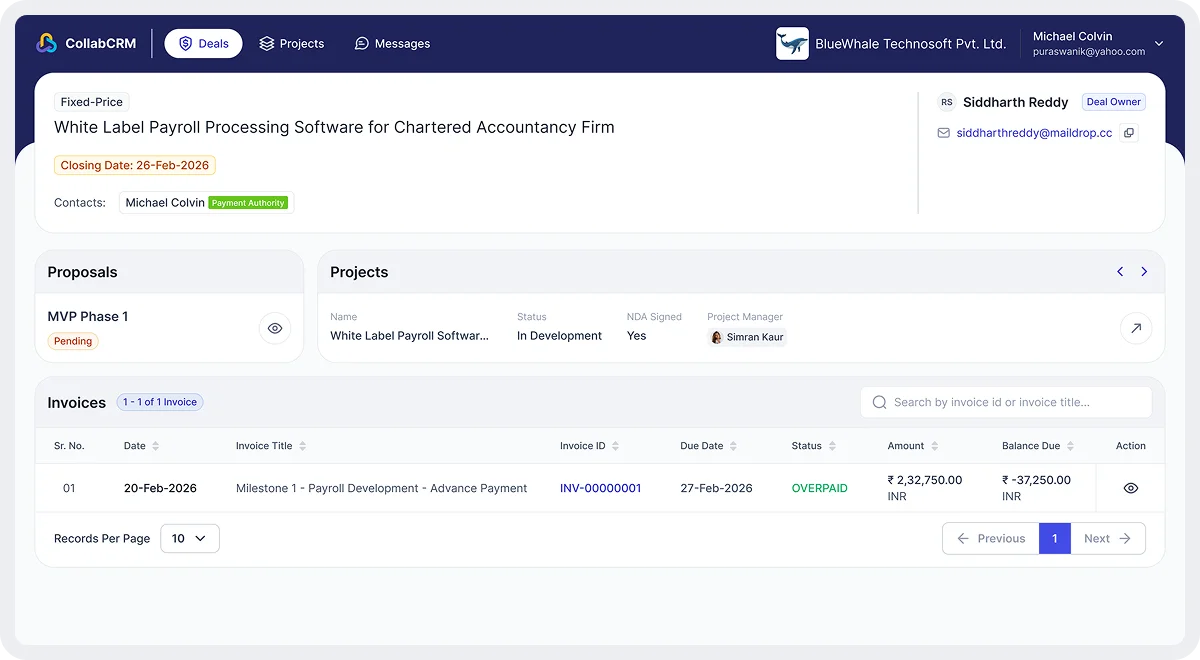Select the Michael Colvin contact chip
The image size is (1200, 660).
[206, 202]
